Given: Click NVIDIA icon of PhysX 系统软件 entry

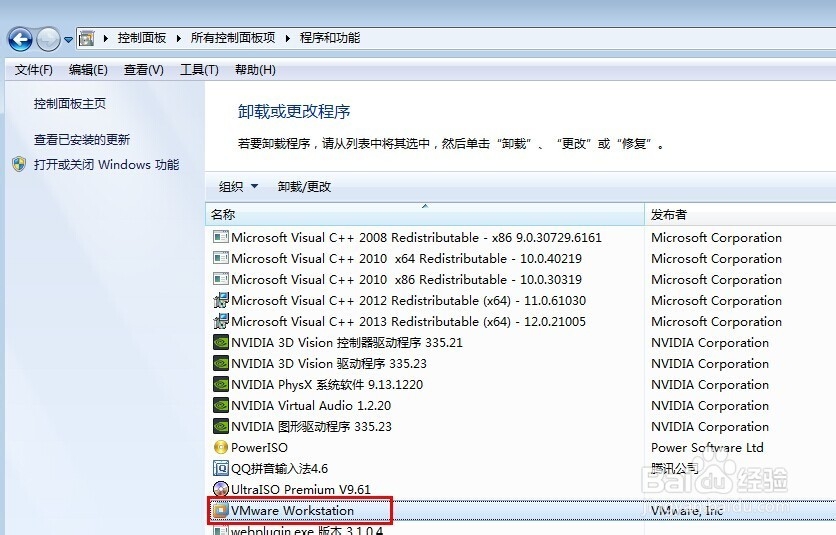Looking at the screenshot, I should pos(221,385).
